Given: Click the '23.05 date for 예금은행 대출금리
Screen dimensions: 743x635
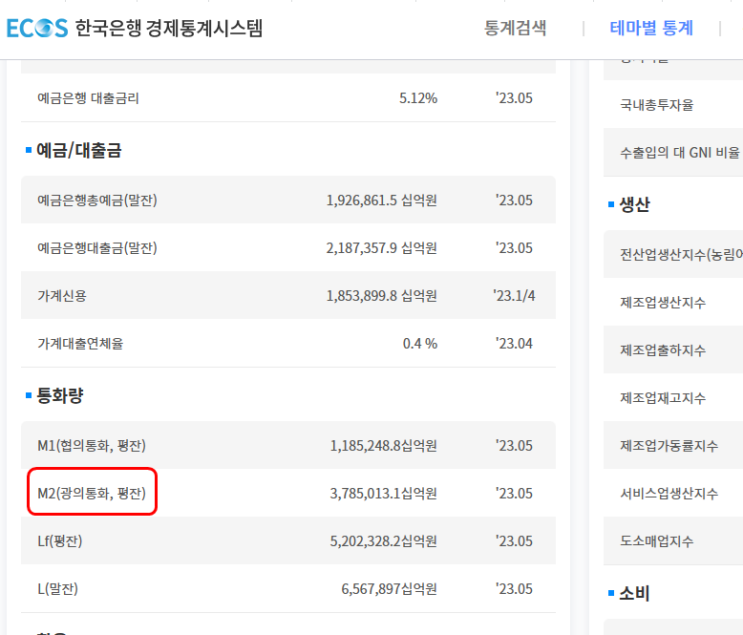Looking at the screenshot, I should (x=514, y=98).
